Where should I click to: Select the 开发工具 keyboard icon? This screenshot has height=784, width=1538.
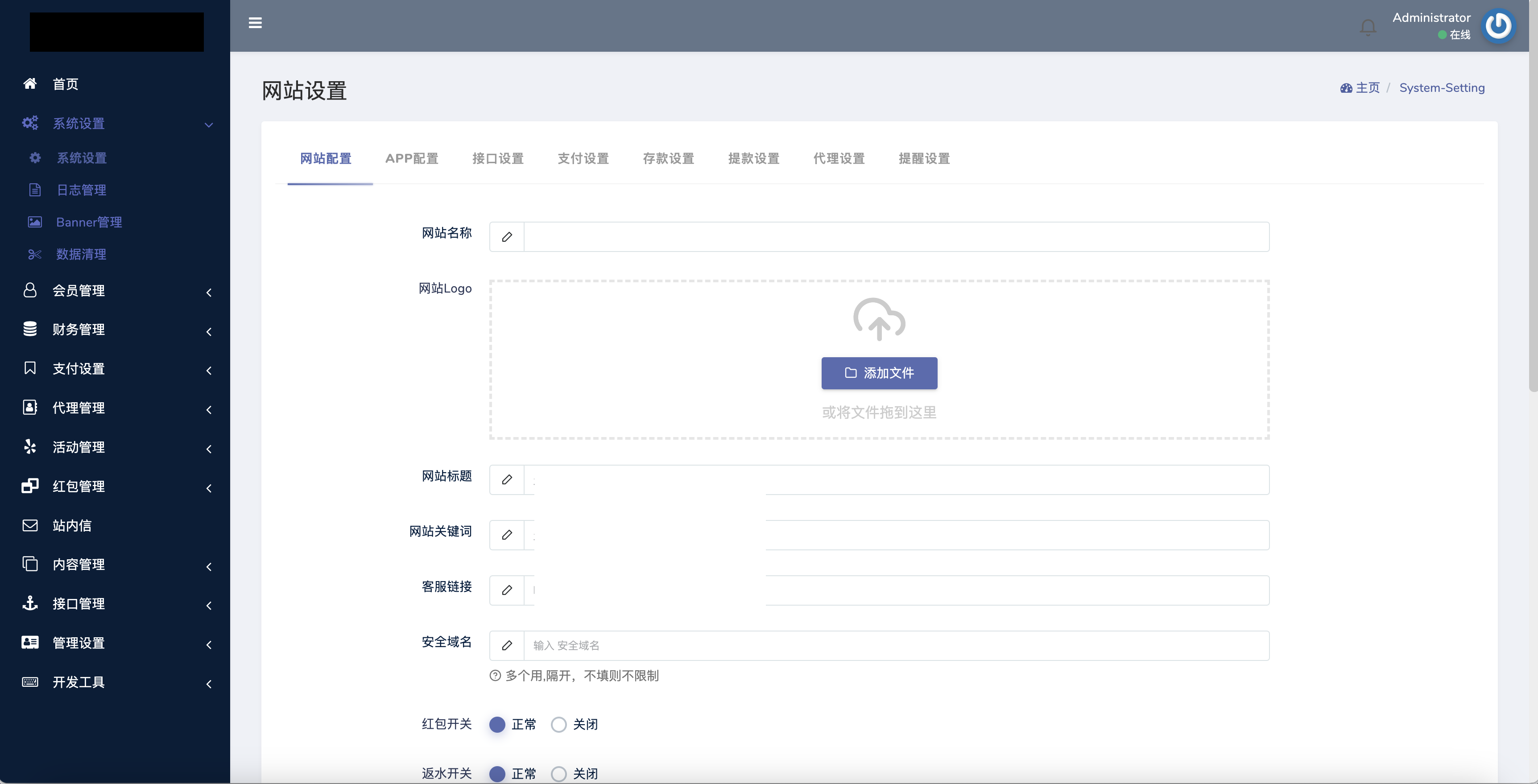pyautogui.click(x=30, y=682)
